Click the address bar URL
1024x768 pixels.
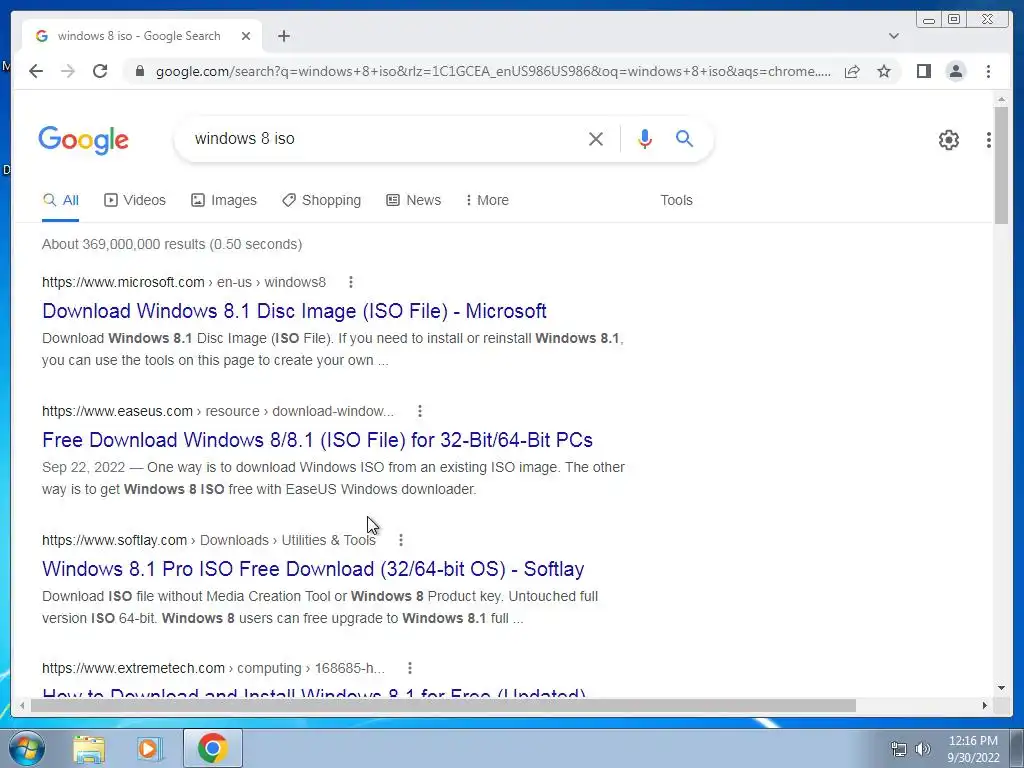point(493,71)
